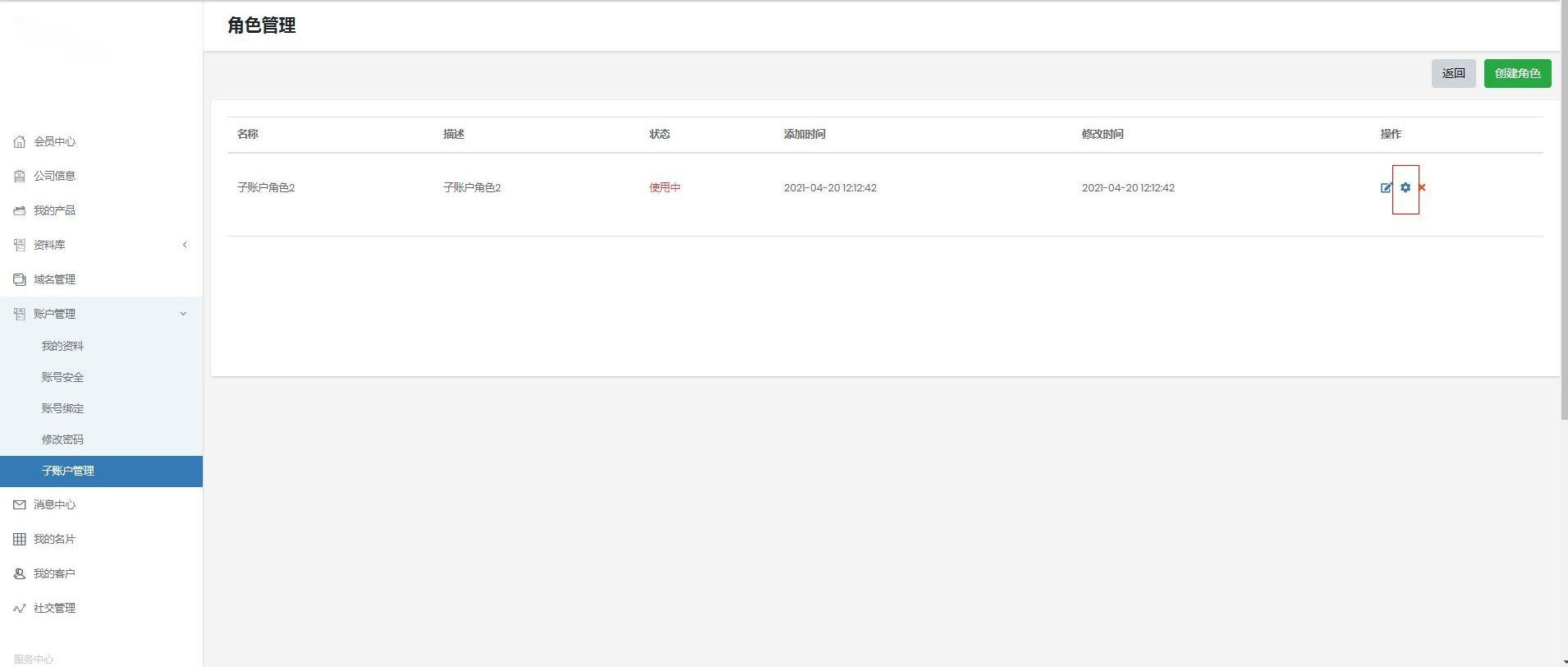Viewport: 1568px width, 667px height.
Task: Click the 我的名片 grid icon
Action: point(20,539)
